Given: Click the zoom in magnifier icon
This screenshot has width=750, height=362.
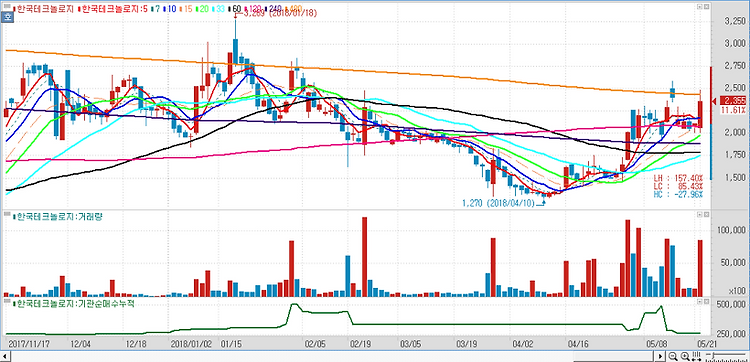Looking at the screenshot, I should click(685, 356).
